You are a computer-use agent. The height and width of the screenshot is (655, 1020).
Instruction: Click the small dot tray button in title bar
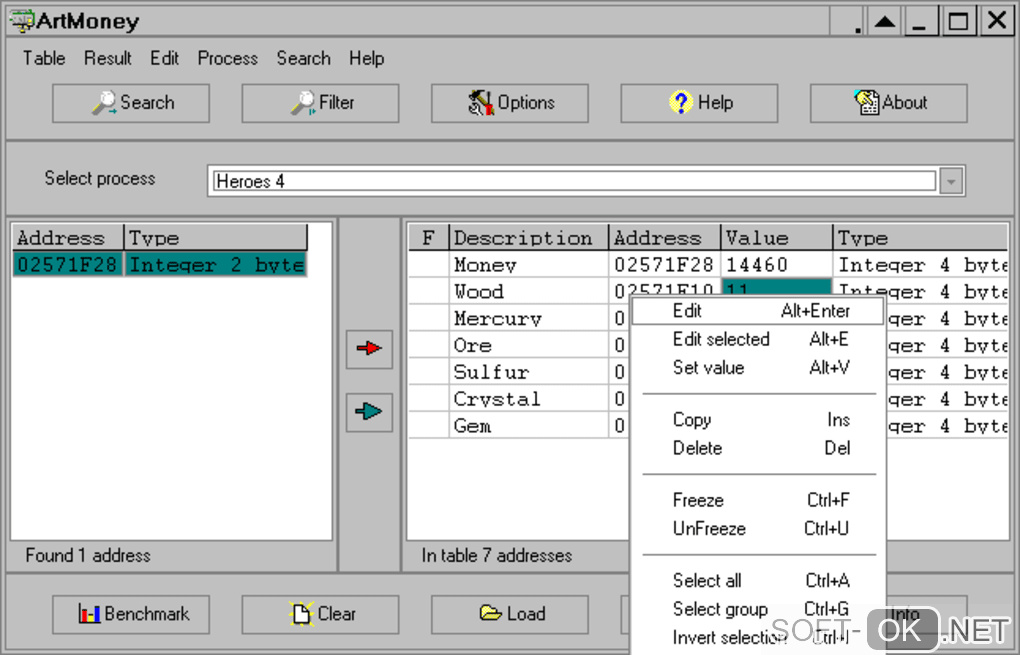pos(848,21)
